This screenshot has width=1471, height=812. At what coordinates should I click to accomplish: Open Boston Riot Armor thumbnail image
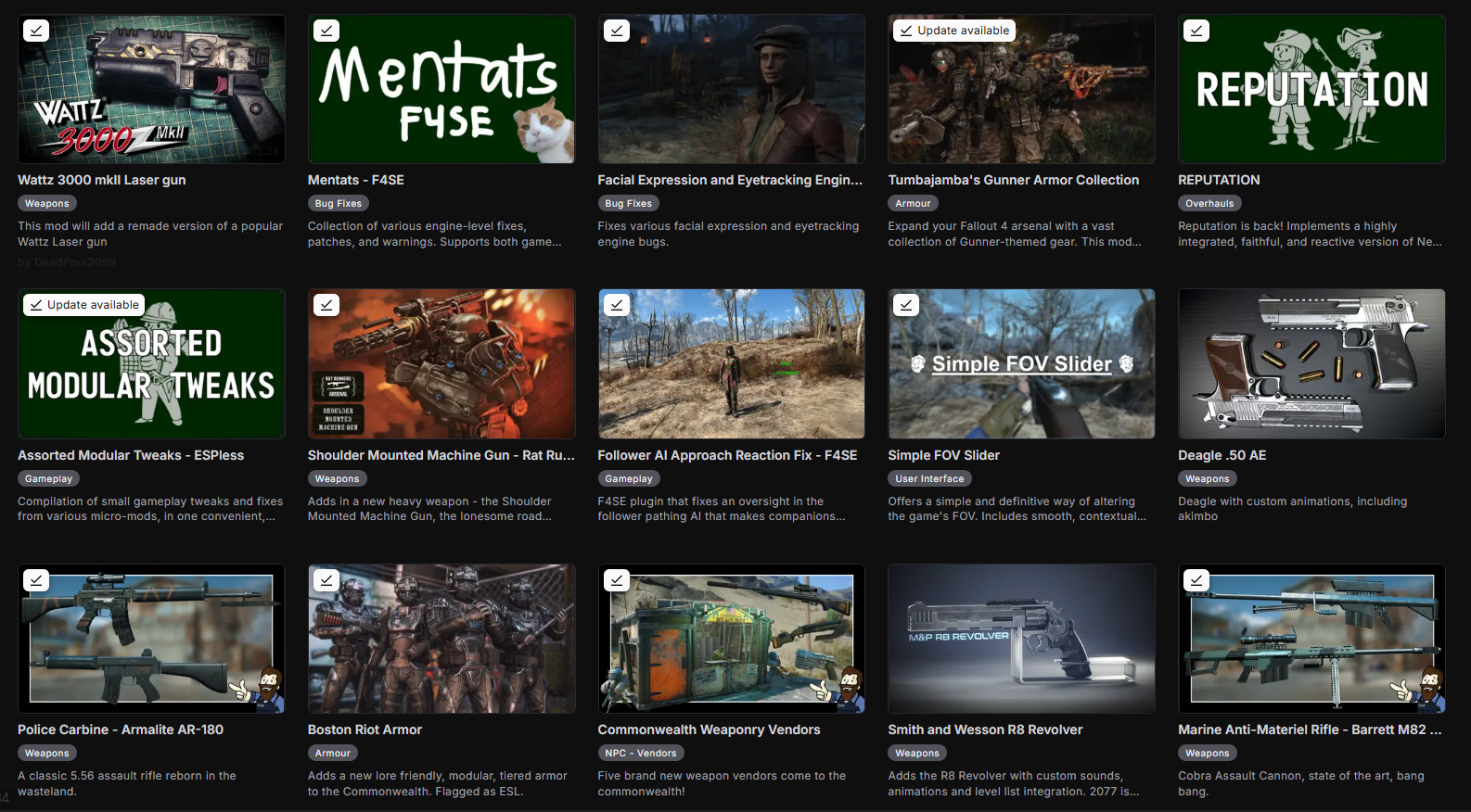tap(441, 639)
